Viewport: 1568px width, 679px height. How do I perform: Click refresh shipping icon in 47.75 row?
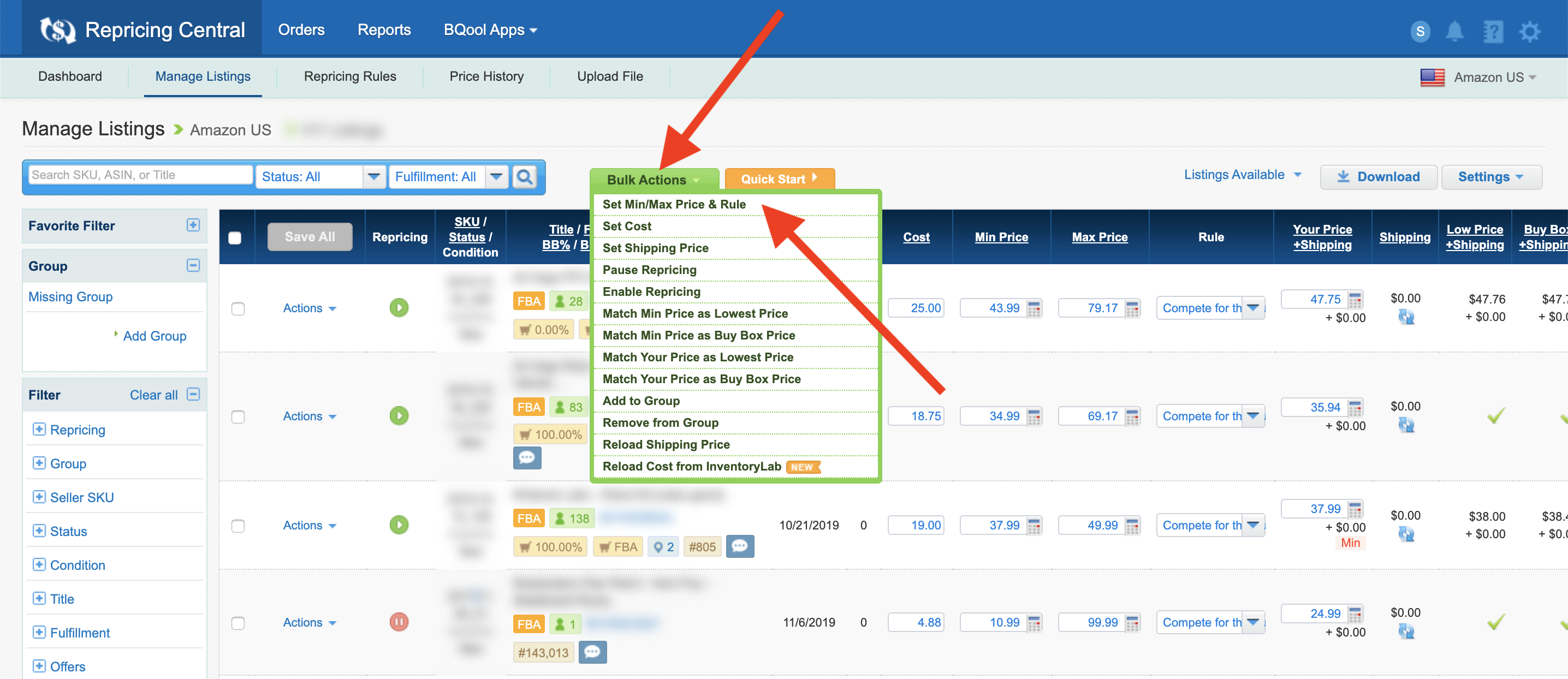pyautogui.click(x=1405, y=317)
